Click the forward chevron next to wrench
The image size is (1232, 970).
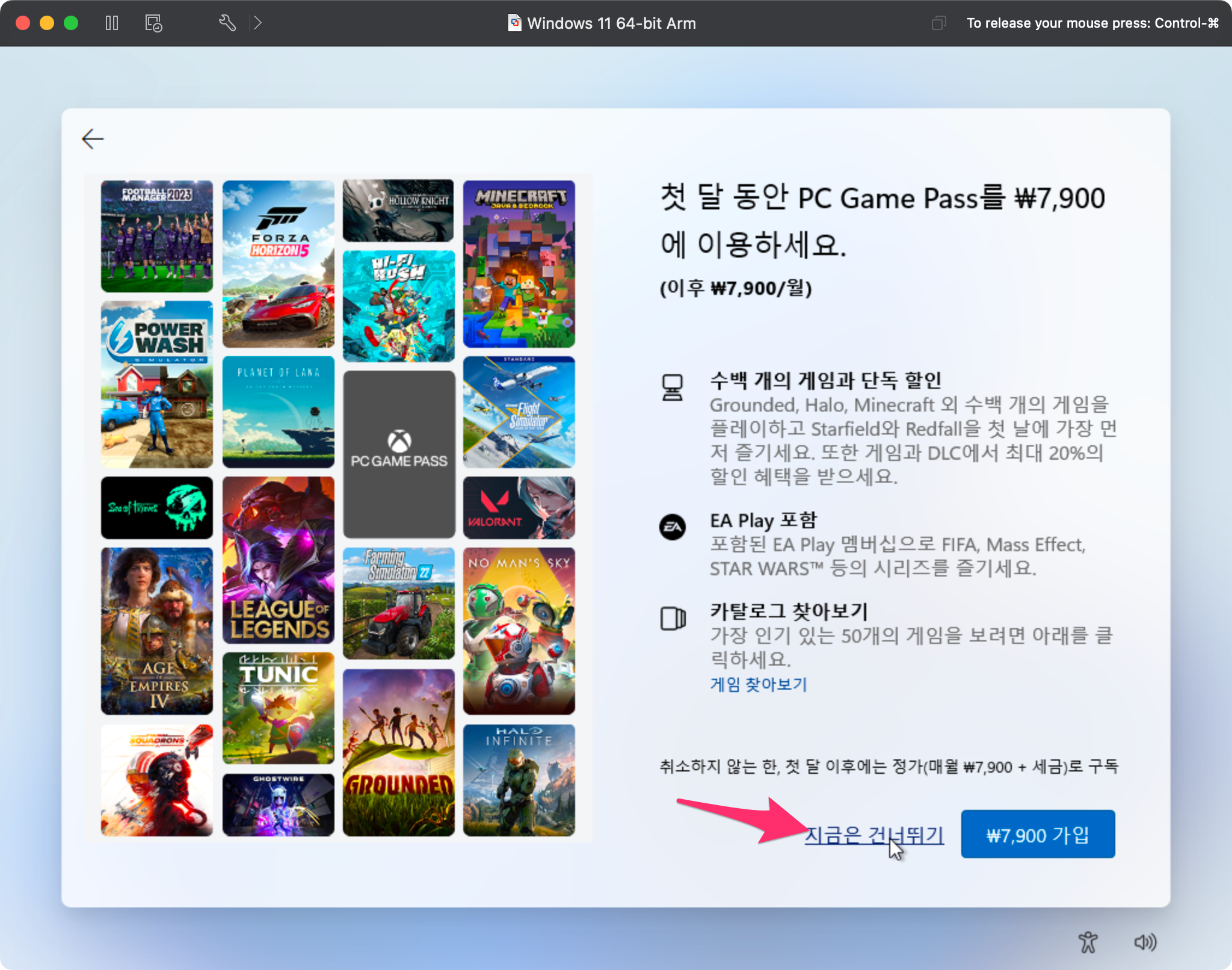257,23
